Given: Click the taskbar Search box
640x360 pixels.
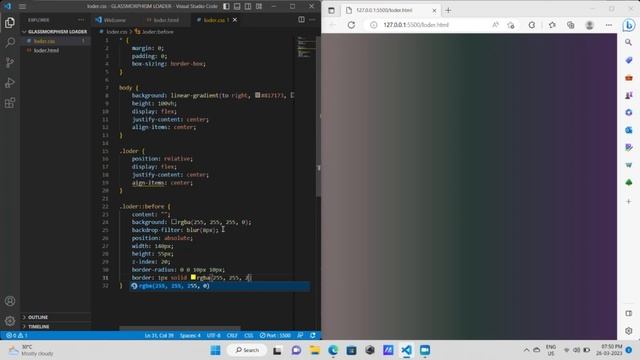Looking at the screenshot, I should [247, 350].
